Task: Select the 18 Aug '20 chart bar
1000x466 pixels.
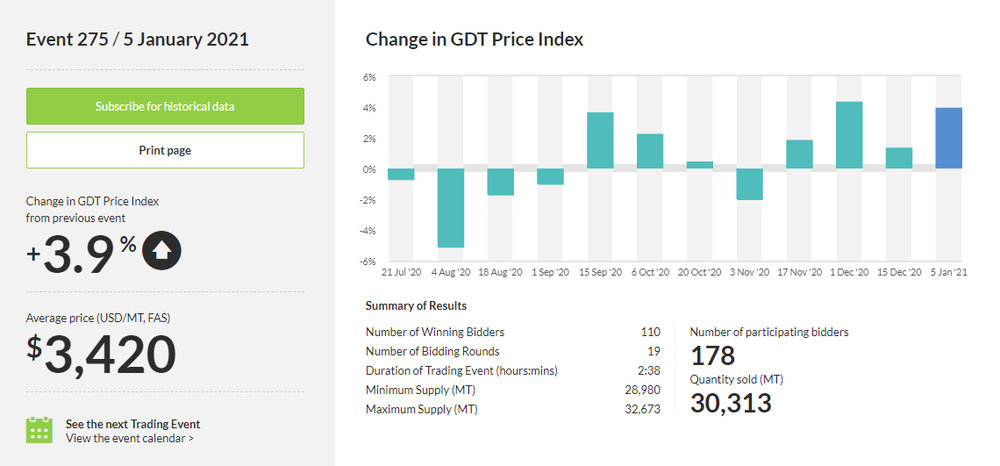Action: pyautogui.click(x=500, y=182)
